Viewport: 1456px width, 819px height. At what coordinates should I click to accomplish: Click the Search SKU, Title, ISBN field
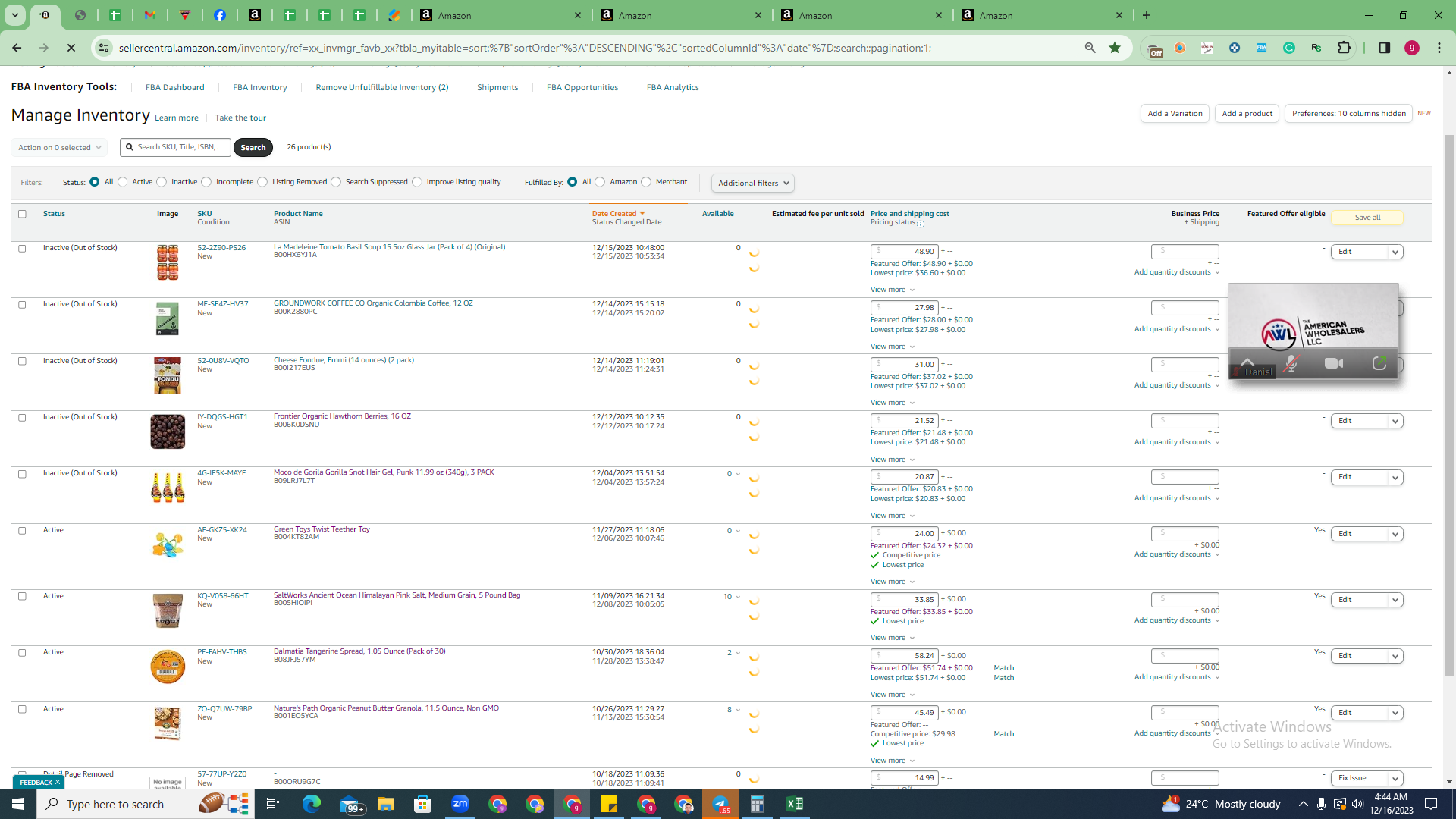pyautogui.click(x=176, y=147)
